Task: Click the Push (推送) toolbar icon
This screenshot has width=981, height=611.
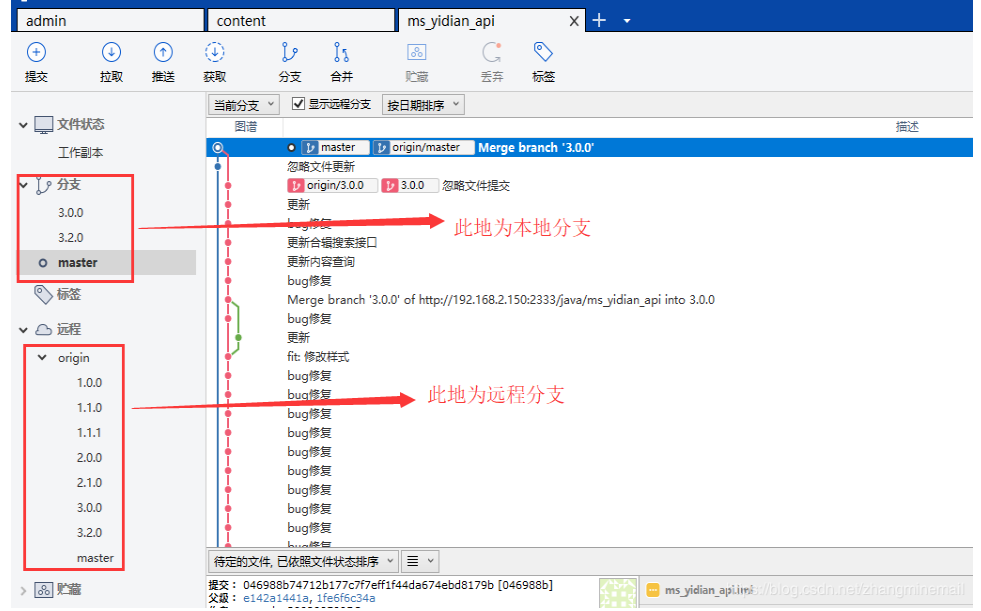Action: [x=163, y=62]
